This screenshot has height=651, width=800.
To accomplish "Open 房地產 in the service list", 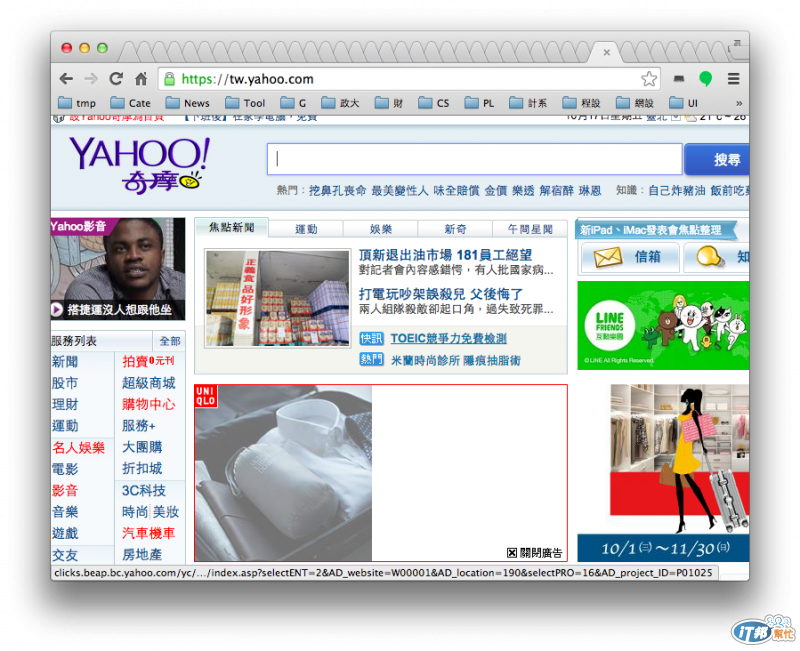I will click(142, 555).
